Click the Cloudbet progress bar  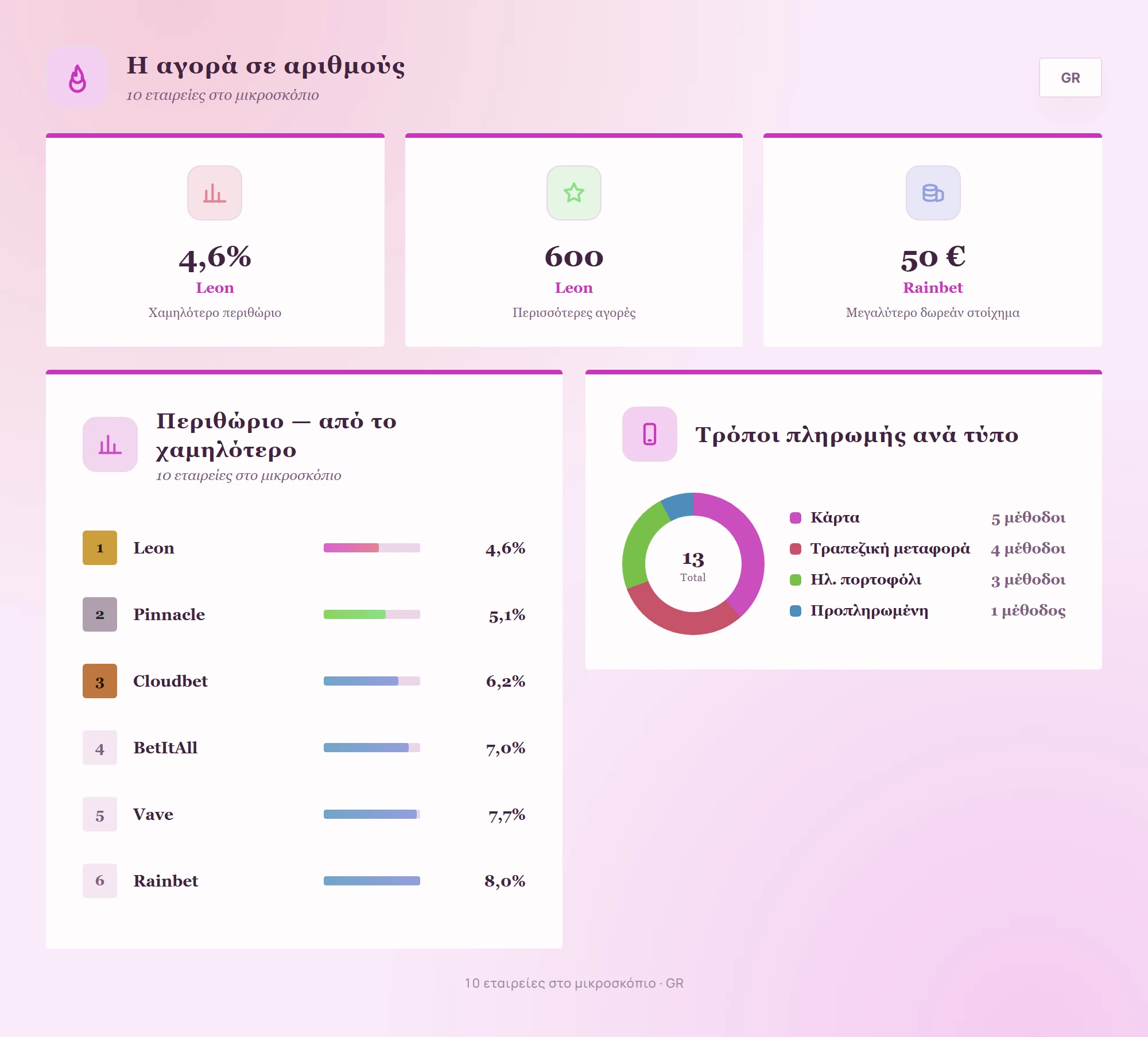click(x=372, y=681)
